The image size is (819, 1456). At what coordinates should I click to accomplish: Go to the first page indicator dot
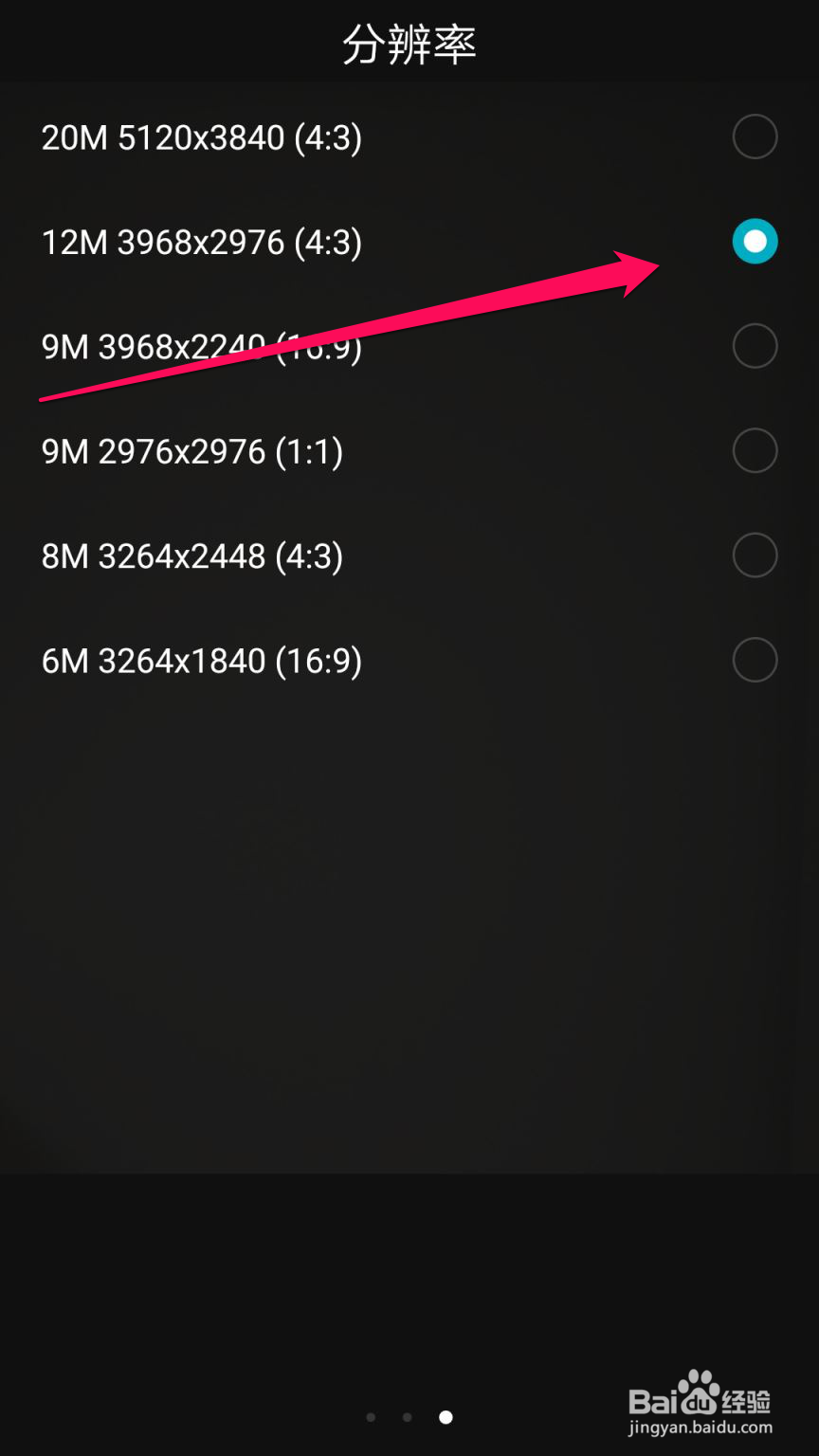click(x=371, y=1417)
